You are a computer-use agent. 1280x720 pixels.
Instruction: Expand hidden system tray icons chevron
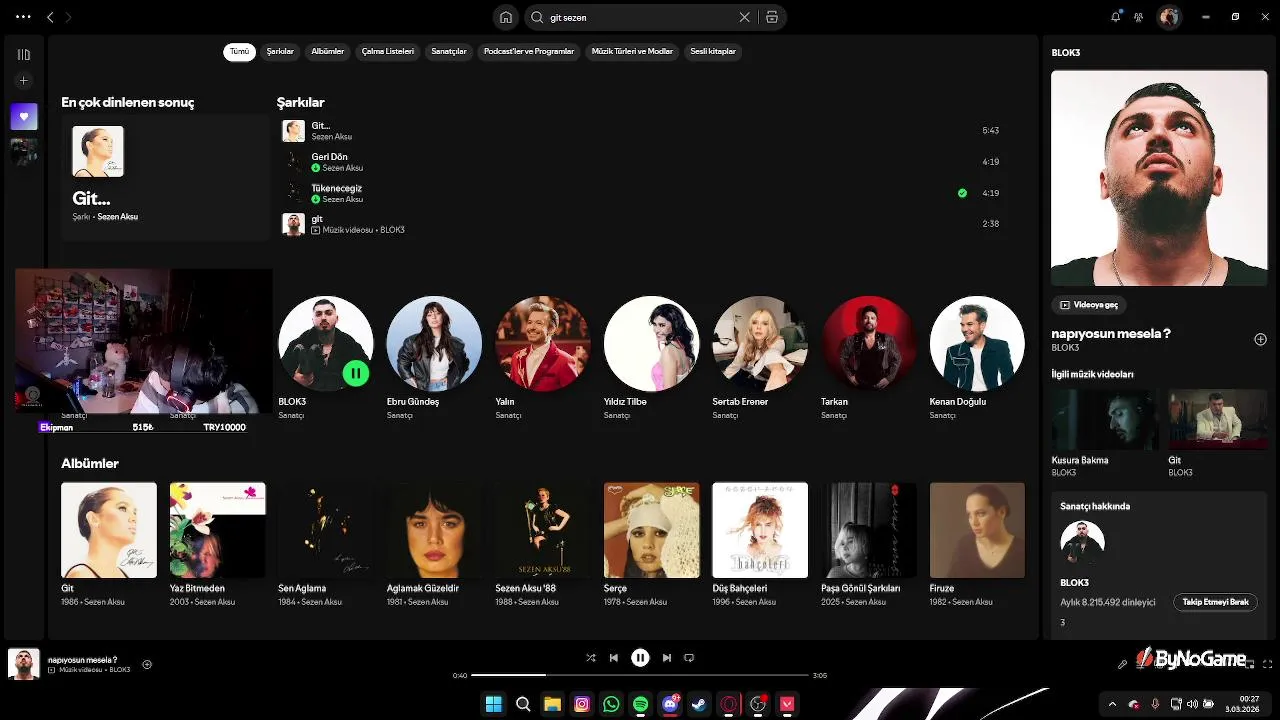1111,704
